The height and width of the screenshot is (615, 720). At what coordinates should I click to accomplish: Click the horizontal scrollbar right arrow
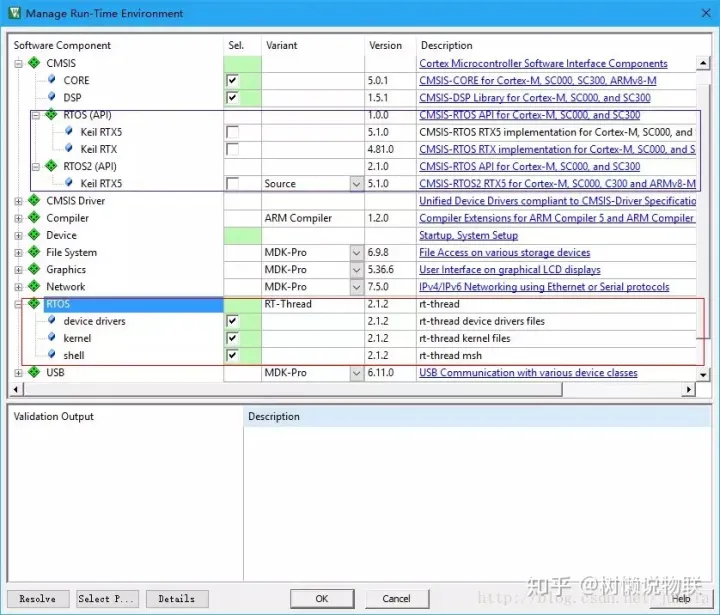(x=688, y=389)
